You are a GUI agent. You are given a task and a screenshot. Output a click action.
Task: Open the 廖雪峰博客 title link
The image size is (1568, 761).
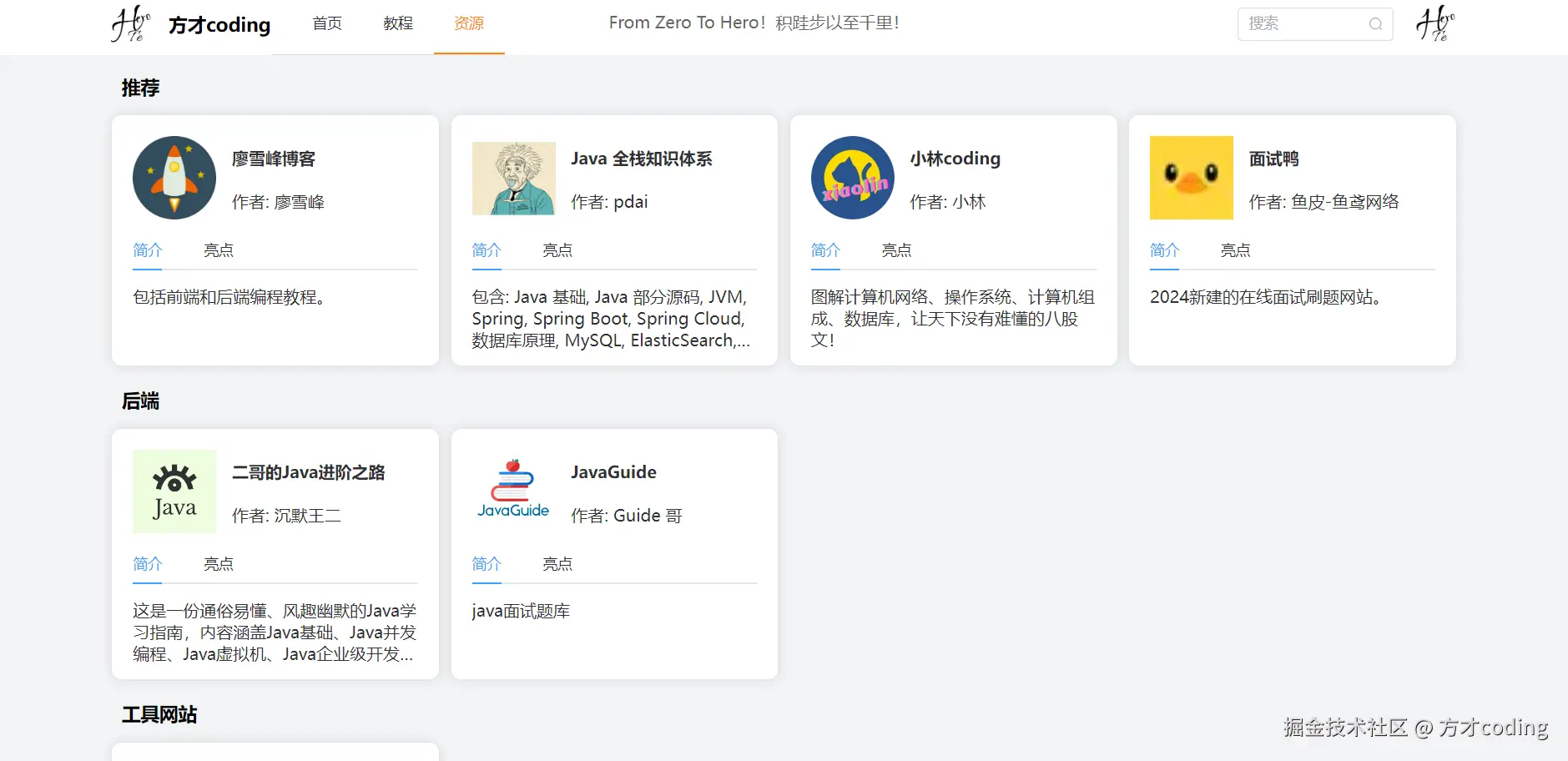point(274,159)
